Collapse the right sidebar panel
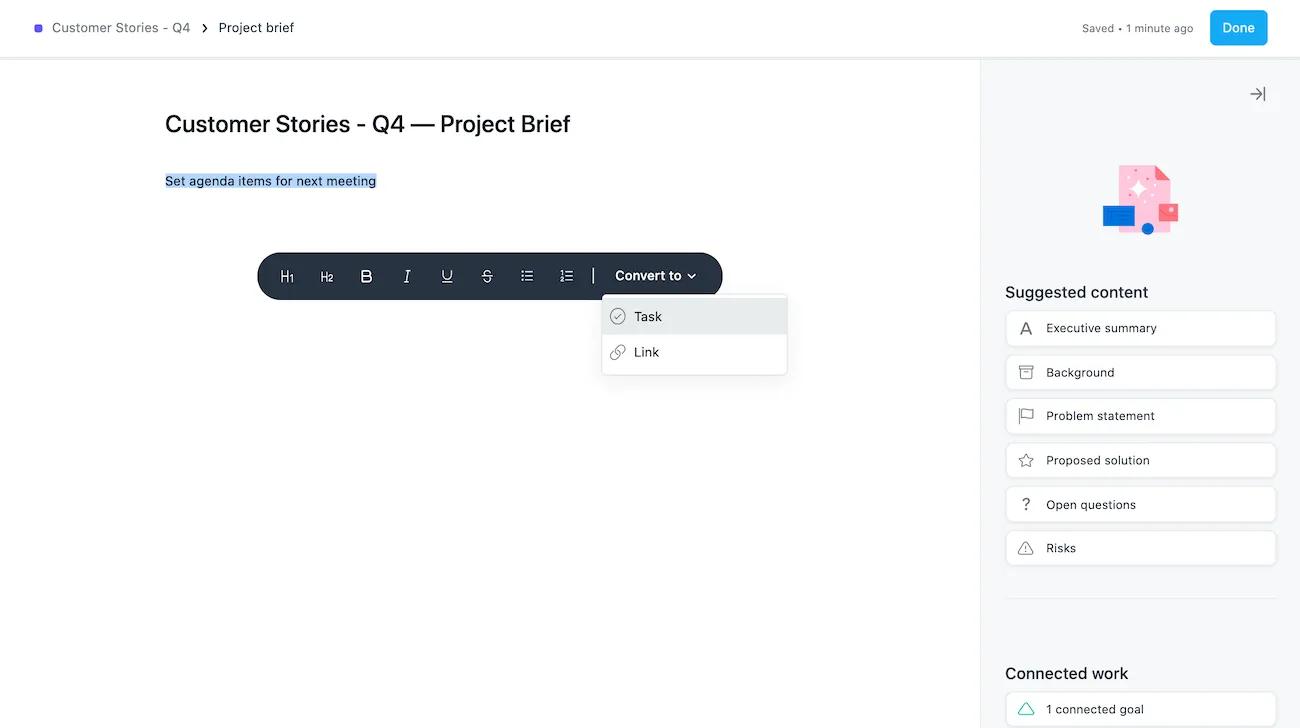 [1257, 94]
